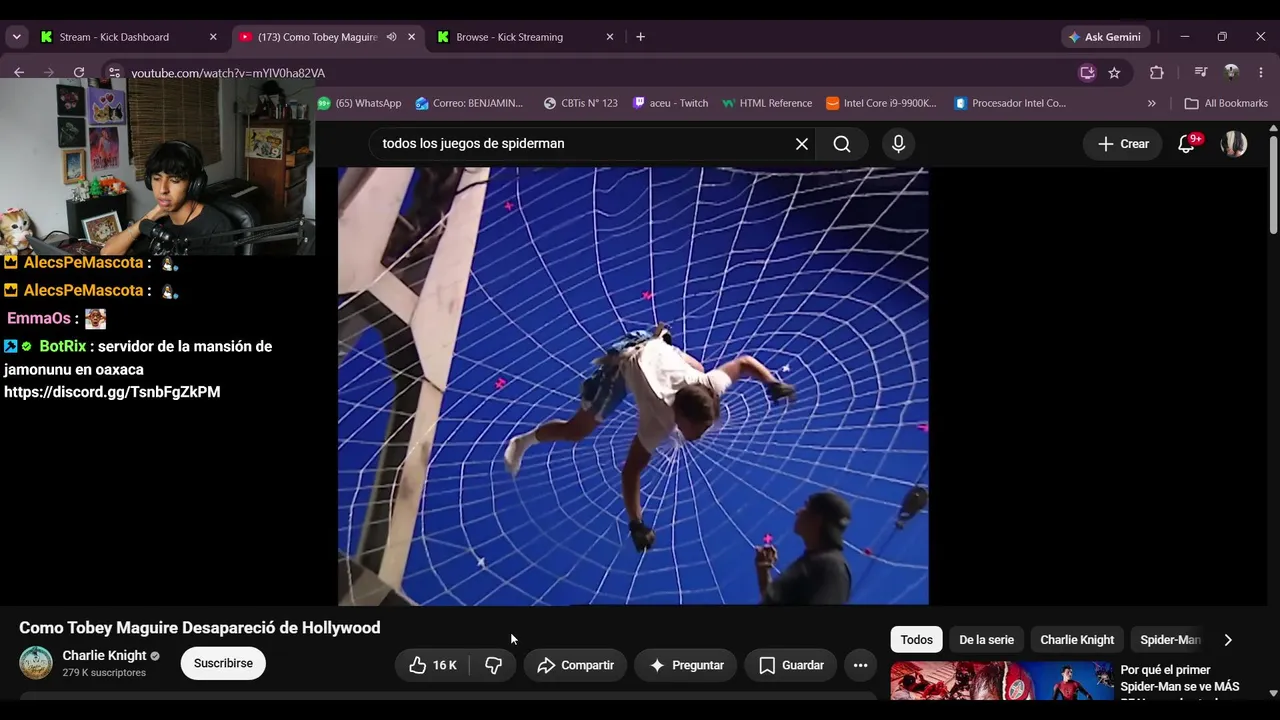Open the HTML Reference bookmark
Screen dimensions: 1280x720
click(x=767, y=103)
